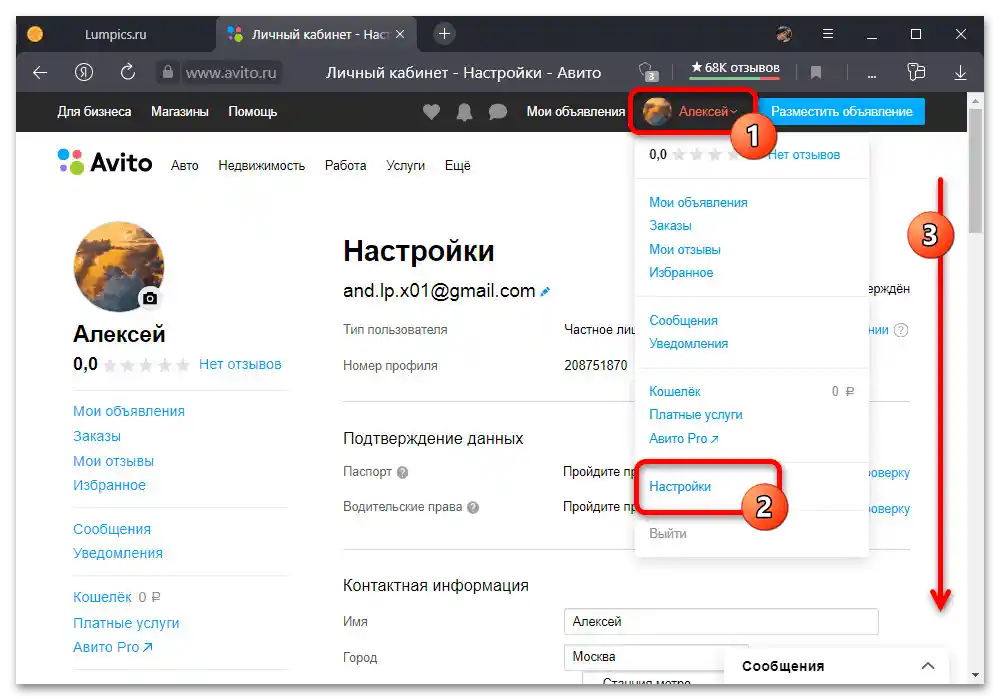Open favorites heart icon in Avito header
Screen dimensions: 1000x700
431,112
